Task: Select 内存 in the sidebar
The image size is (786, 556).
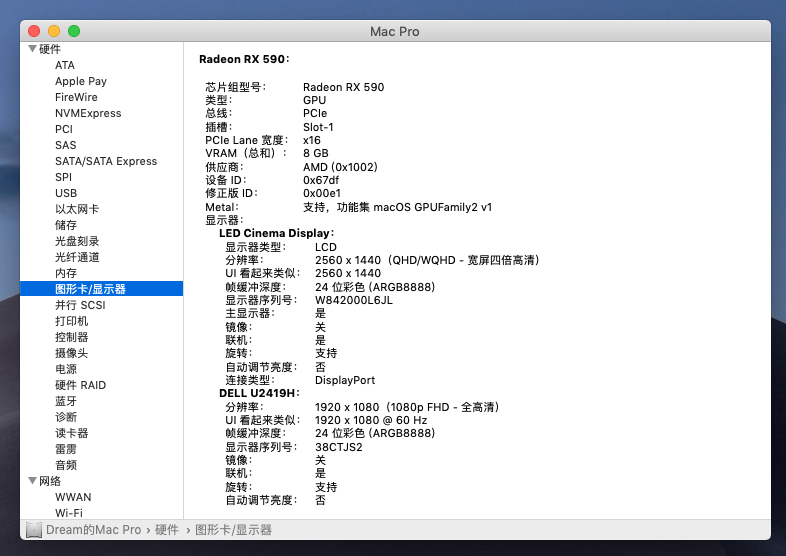Action: click(66, 273)
